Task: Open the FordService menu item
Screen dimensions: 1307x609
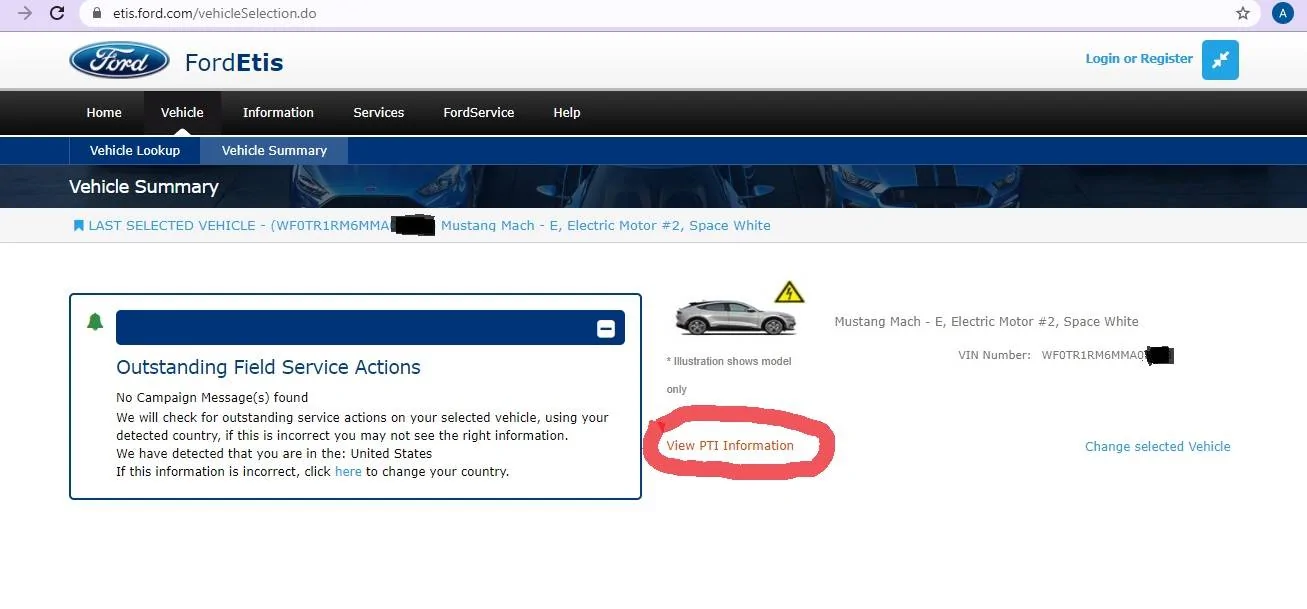Action: 479,112
